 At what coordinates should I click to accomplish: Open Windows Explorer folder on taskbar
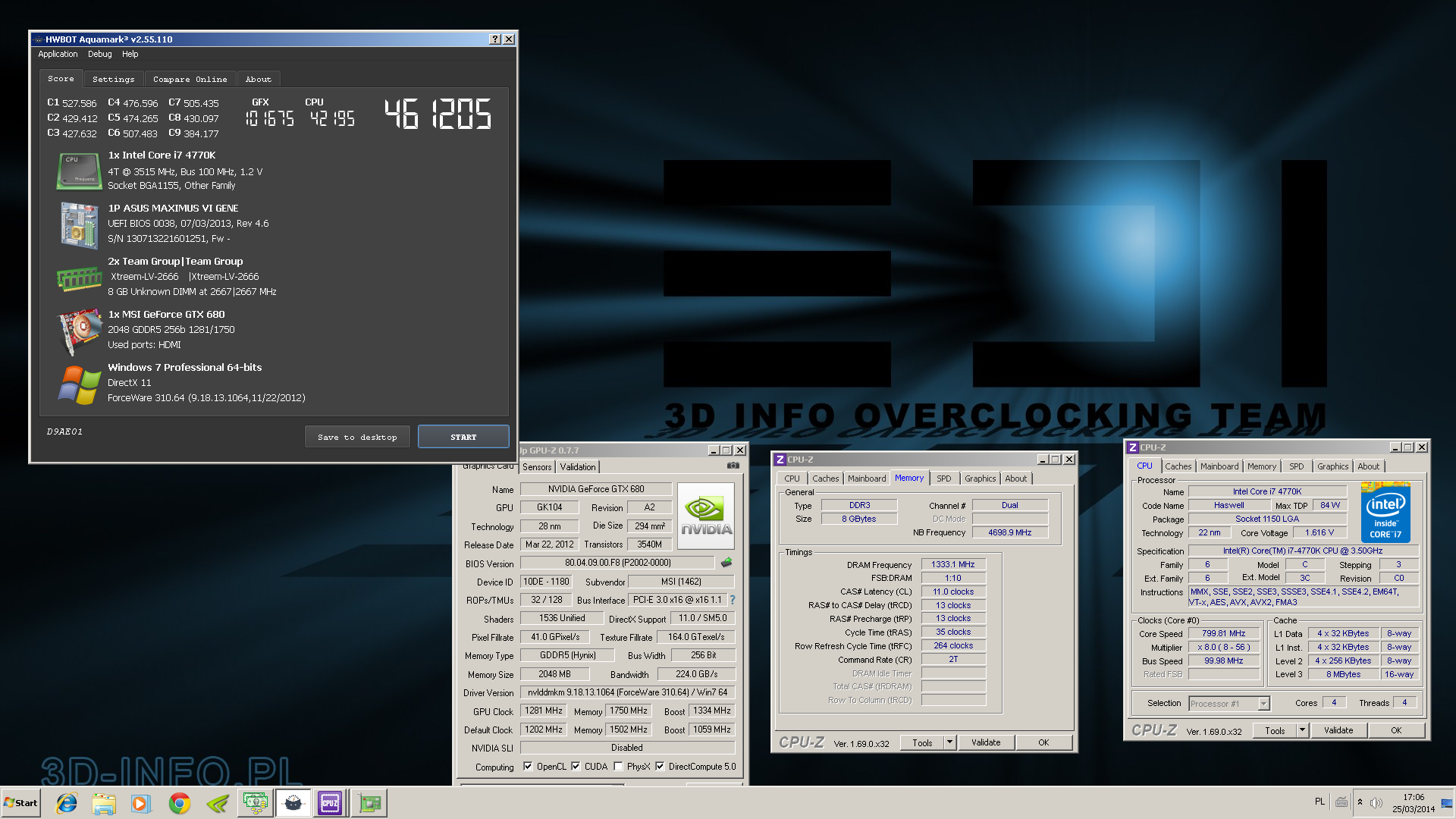[104, 803]
